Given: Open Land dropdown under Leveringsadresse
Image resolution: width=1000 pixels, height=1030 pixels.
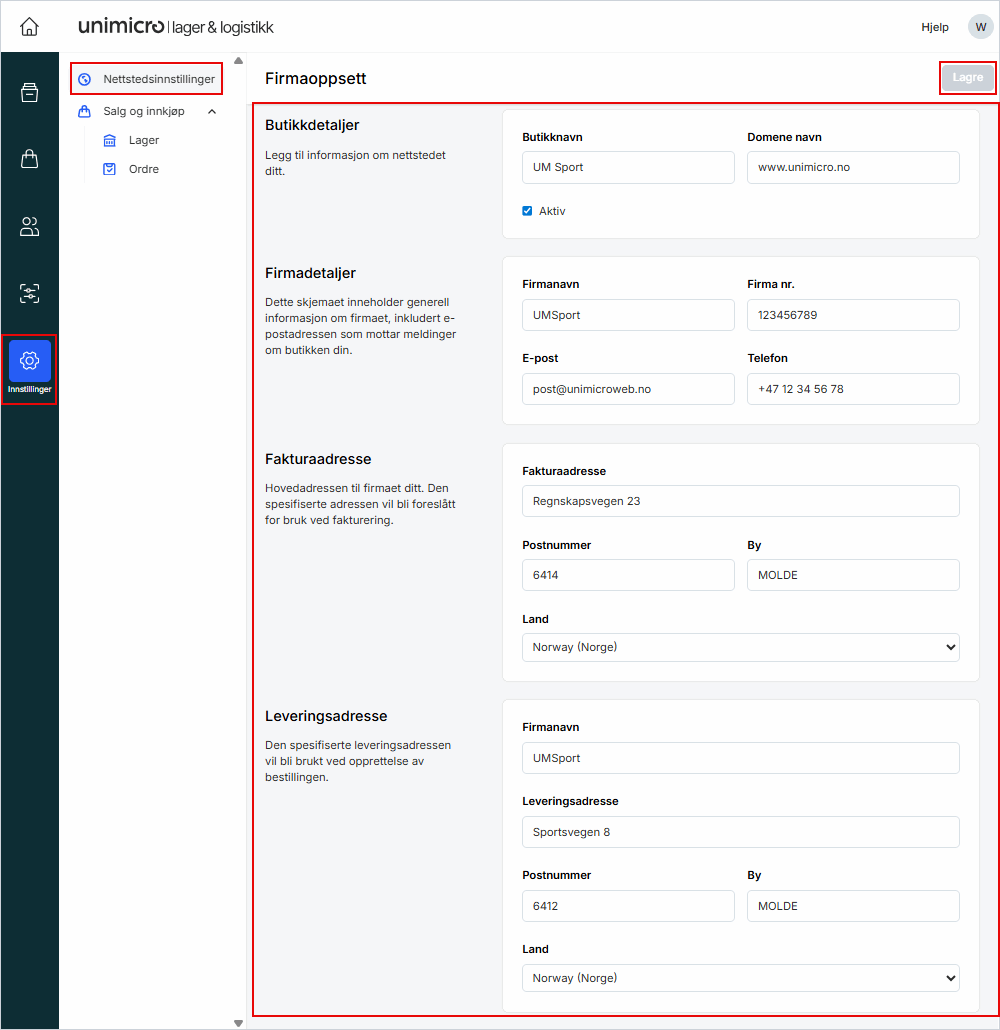Looking at the screenshot, I should tap(740, 977).
